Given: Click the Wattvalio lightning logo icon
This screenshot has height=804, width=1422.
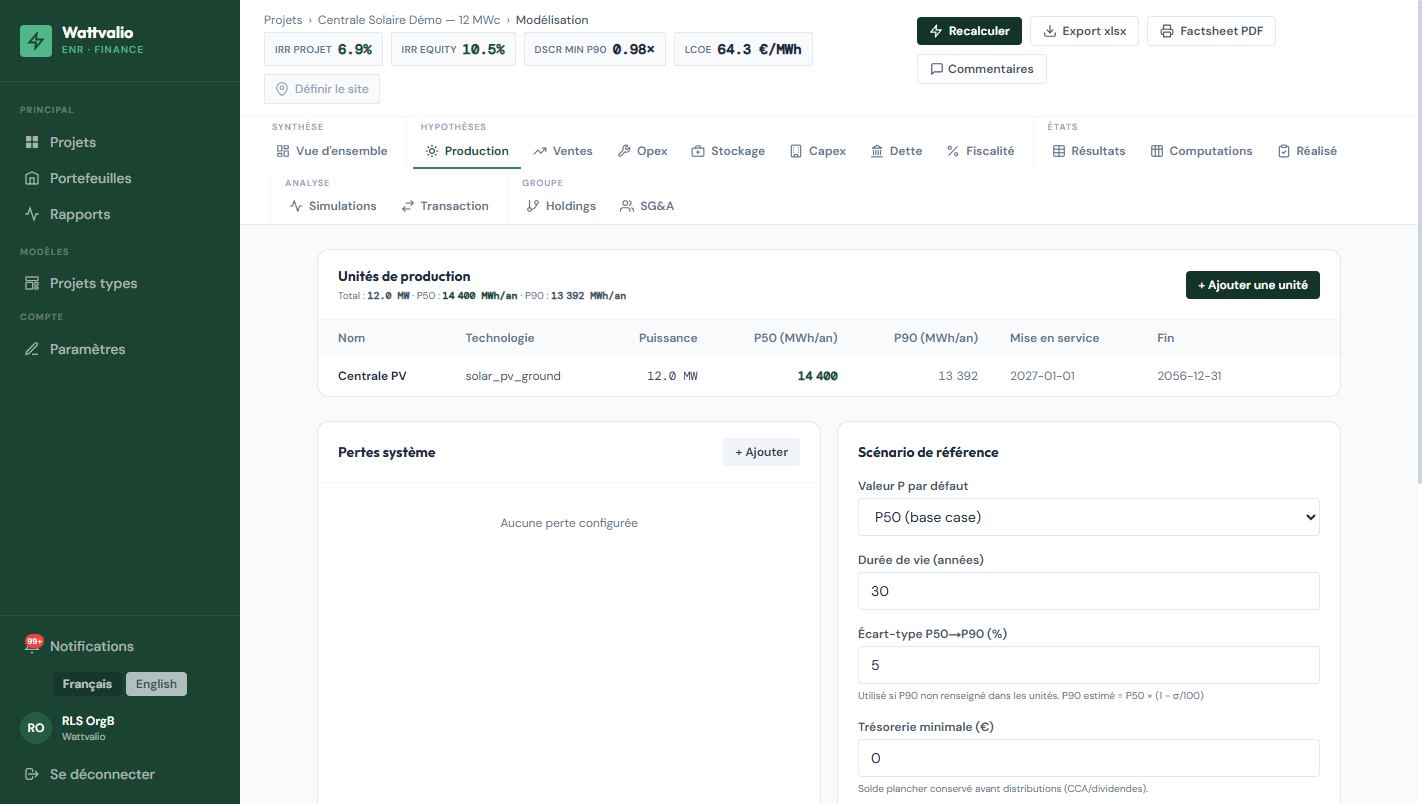Looking at the screenshot, I should coord(36,41).
